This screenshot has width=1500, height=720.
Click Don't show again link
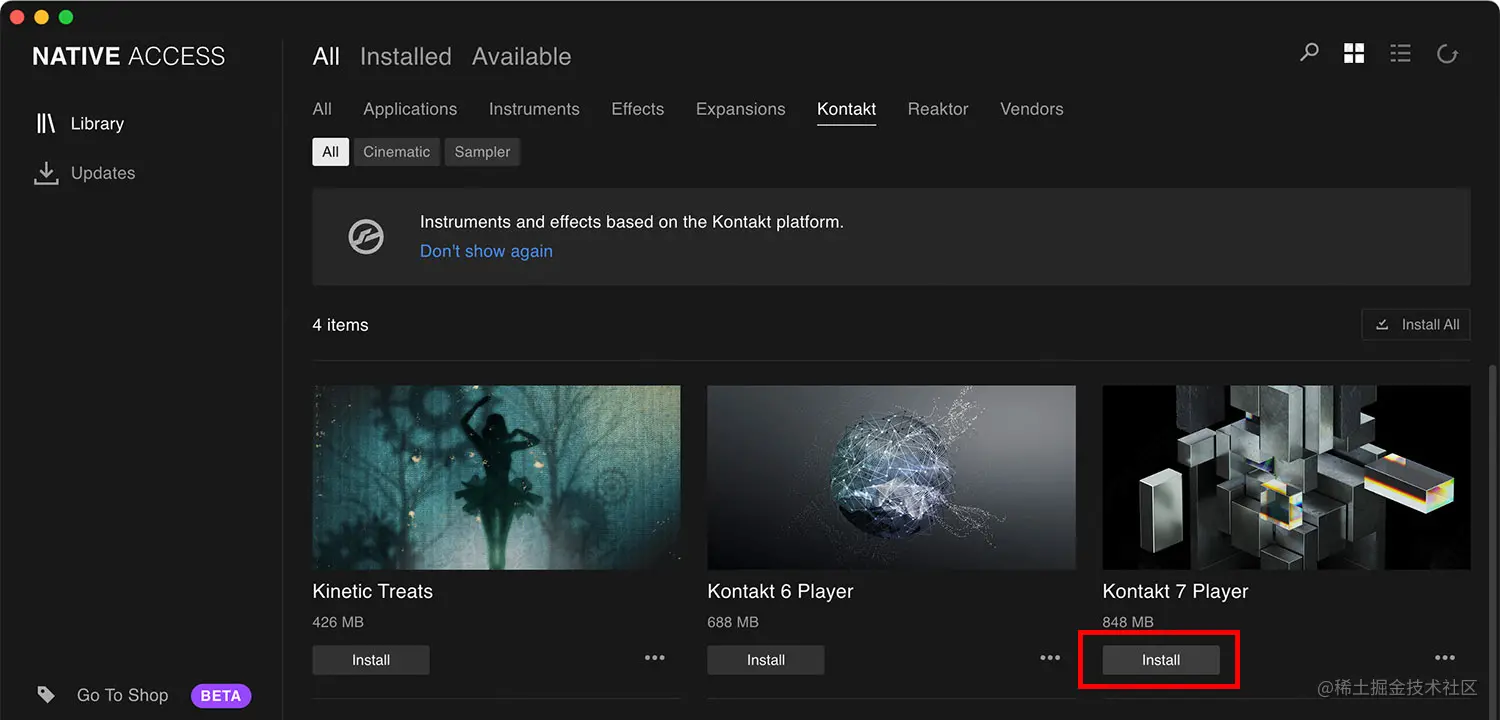point(486,251)
